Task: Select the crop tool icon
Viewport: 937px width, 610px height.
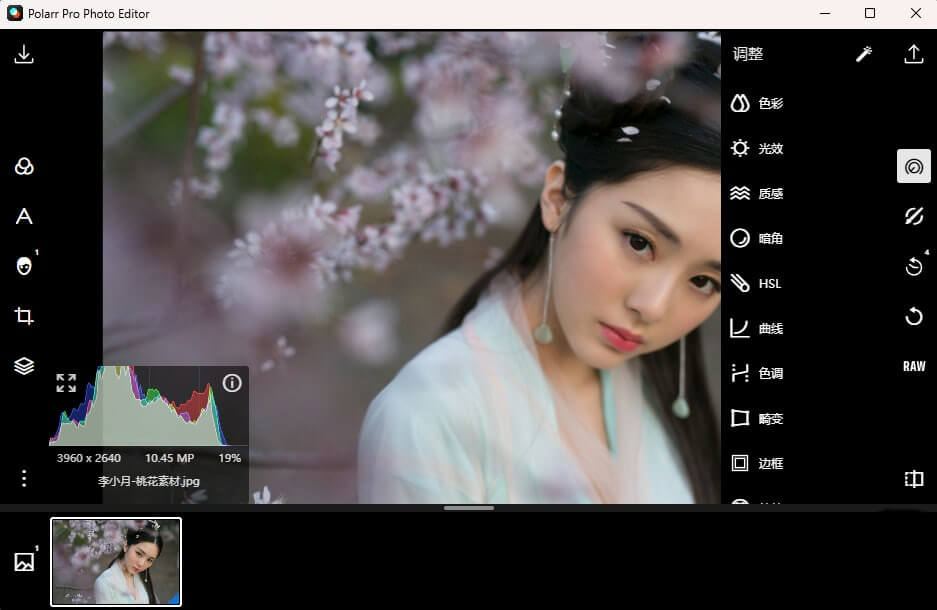Action: pyautogui.click(x=24, y=315)
